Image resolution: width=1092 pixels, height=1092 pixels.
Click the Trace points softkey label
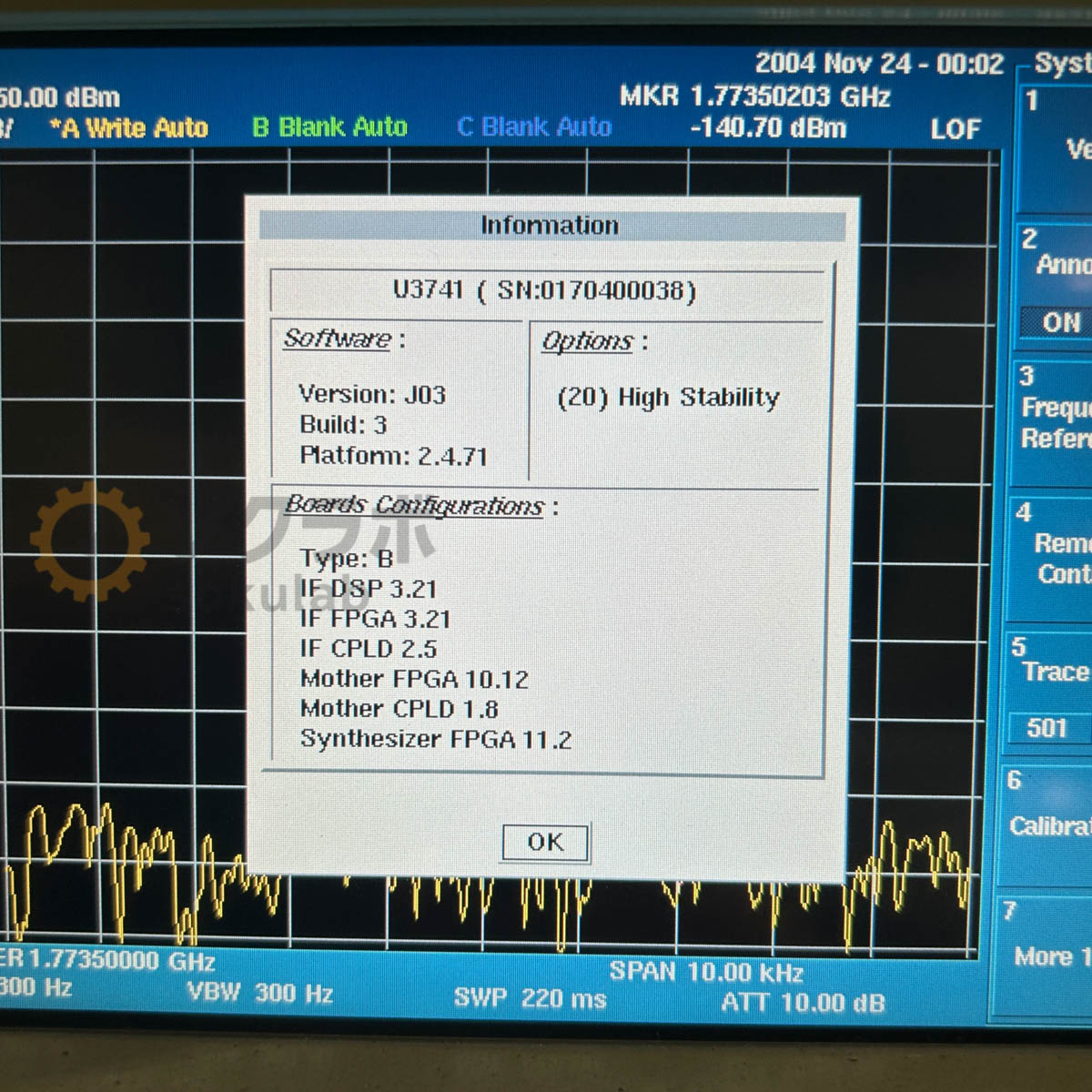pyautogui.click(x=1054, y=672)
